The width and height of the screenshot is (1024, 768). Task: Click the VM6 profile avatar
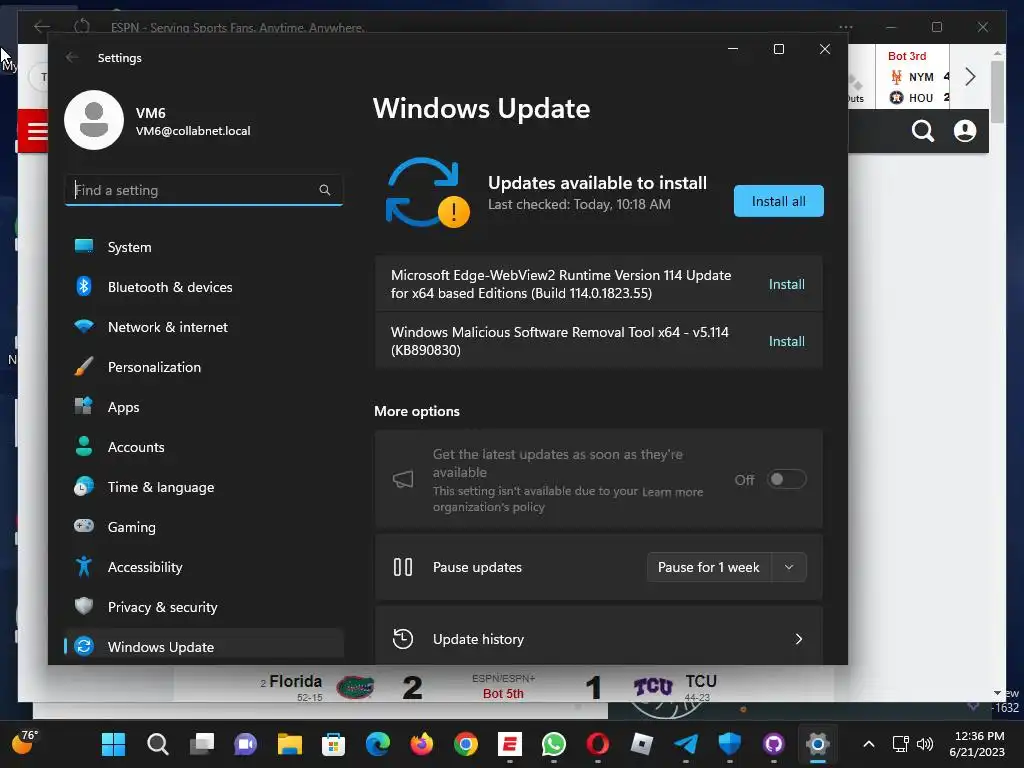point(94,120)
